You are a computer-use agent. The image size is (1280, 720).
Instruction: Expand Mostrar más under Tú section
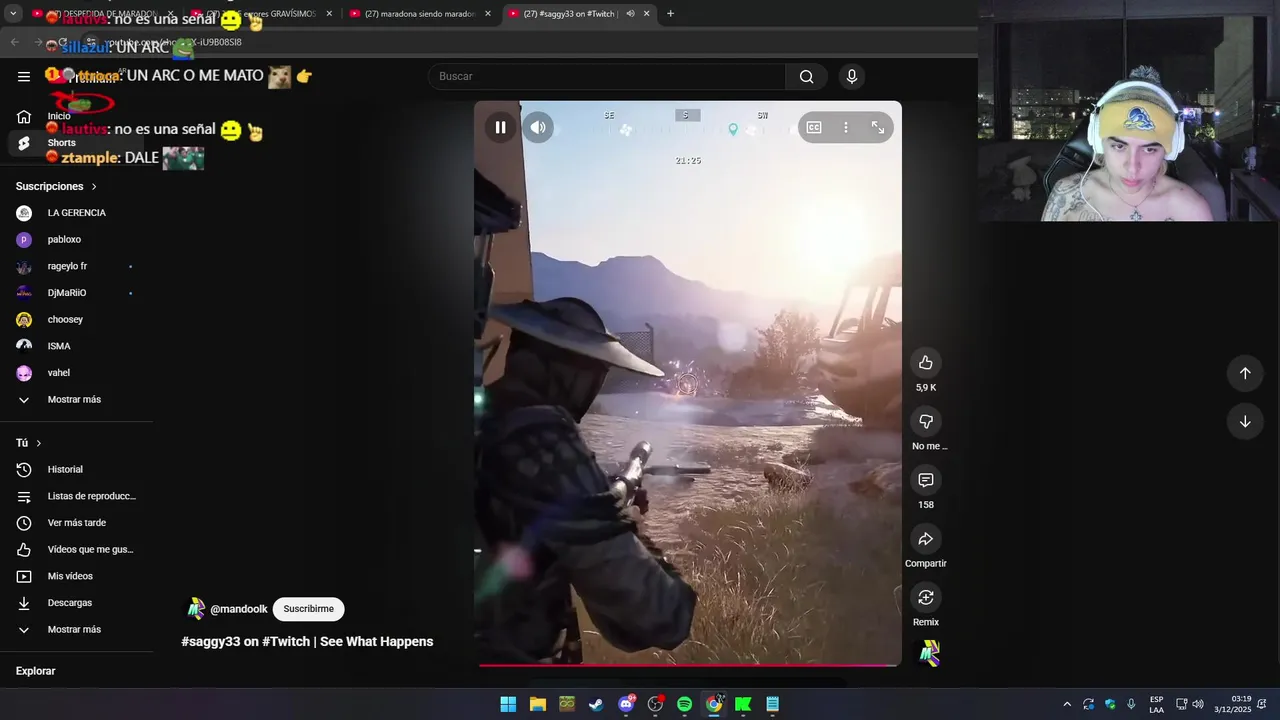click(76, 630)
